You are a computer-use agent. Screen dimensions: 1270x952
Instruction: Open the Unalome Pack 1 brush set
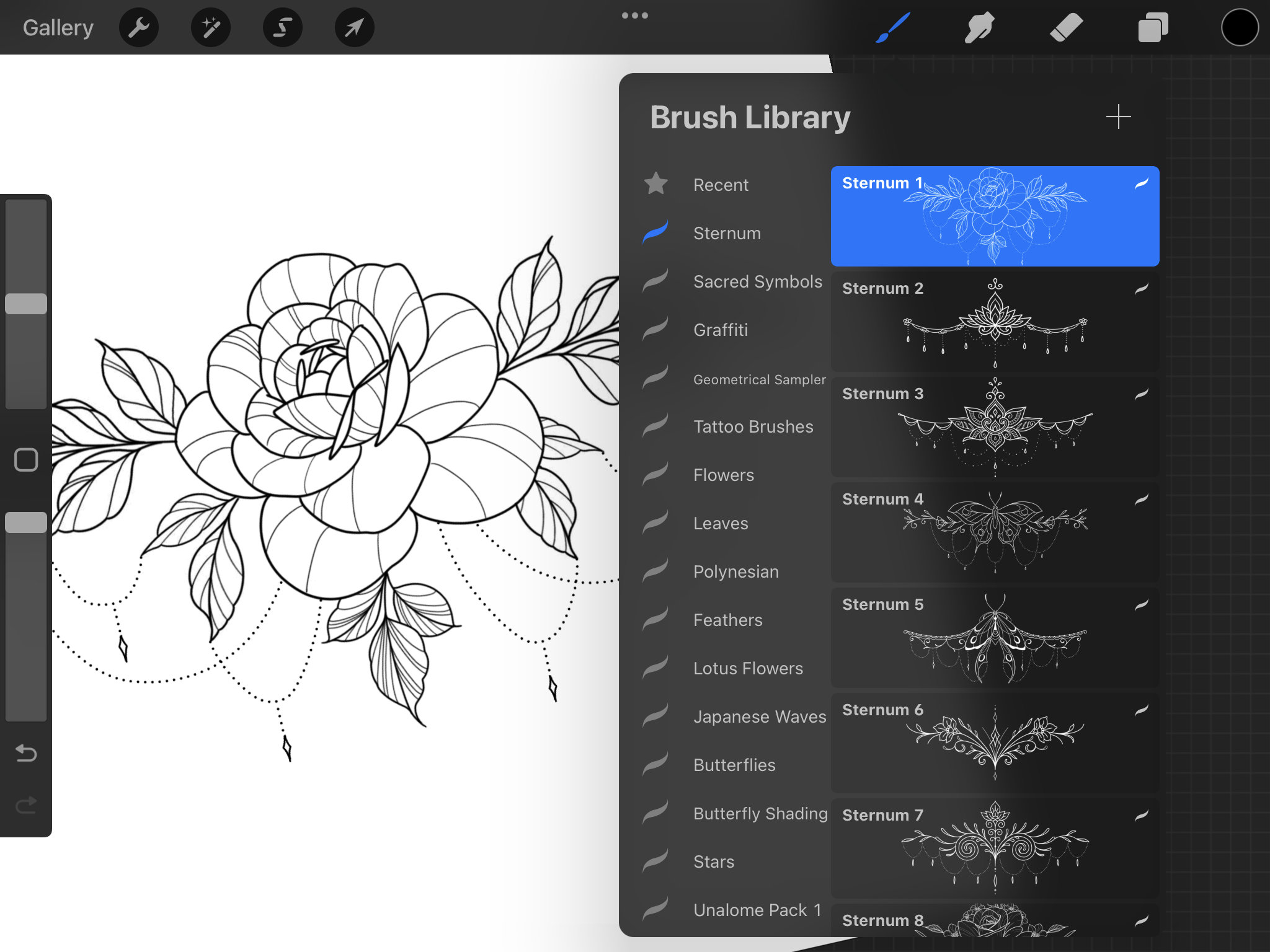click(757, 910)
